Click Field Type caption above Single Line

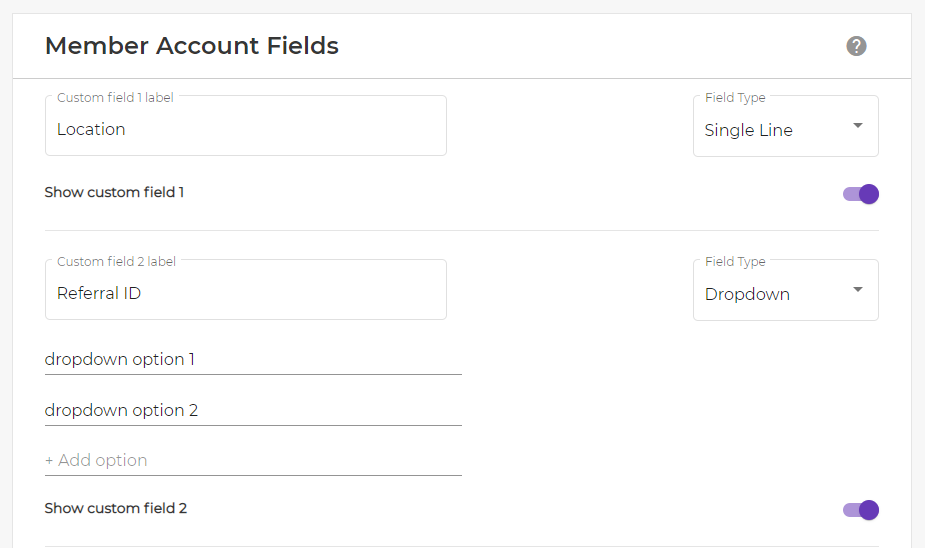pyautogui.click(x=735, y=97)
